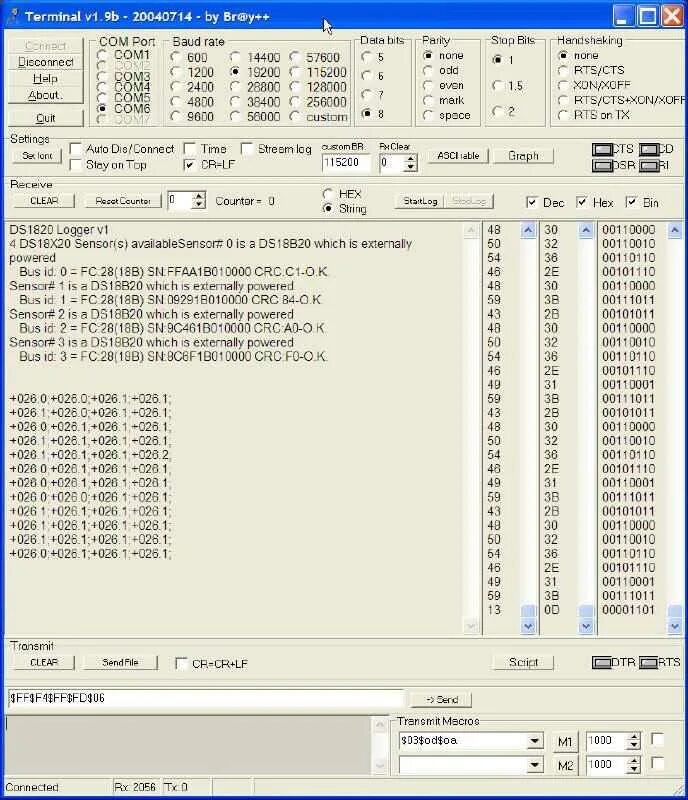Increase the RxClear spinner value
The height and width of the screenshot is (800, 688).
click(410, 159)
